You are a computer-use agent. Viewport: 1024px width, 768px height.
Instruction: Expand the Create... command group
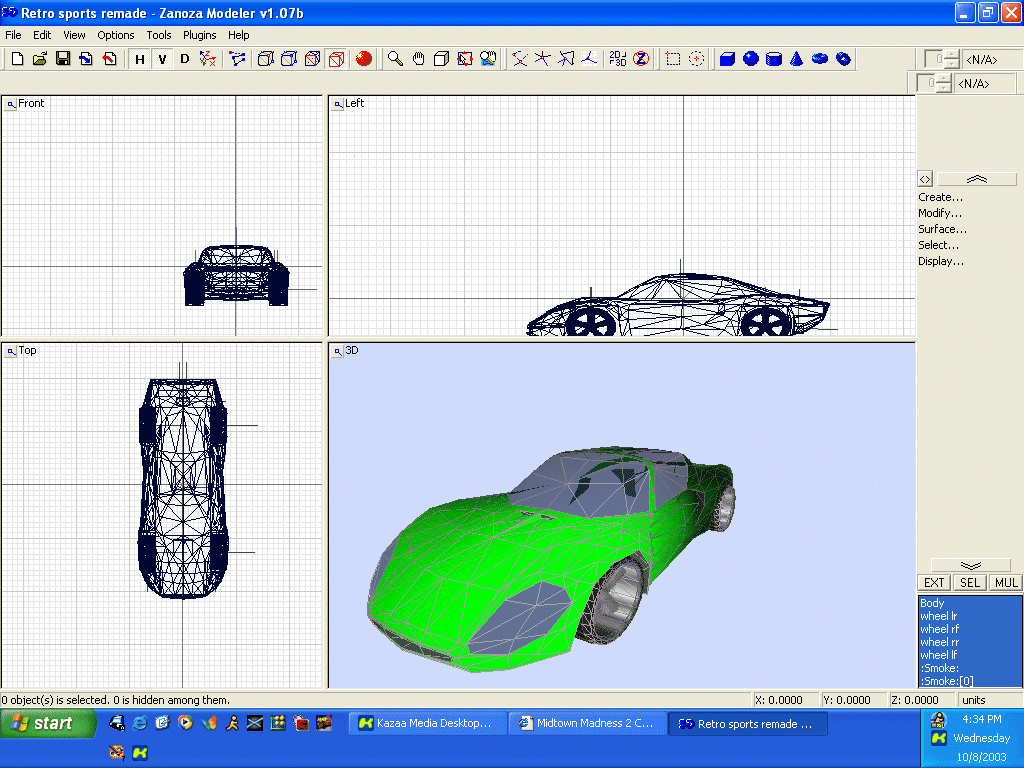(x=940, y=197)
